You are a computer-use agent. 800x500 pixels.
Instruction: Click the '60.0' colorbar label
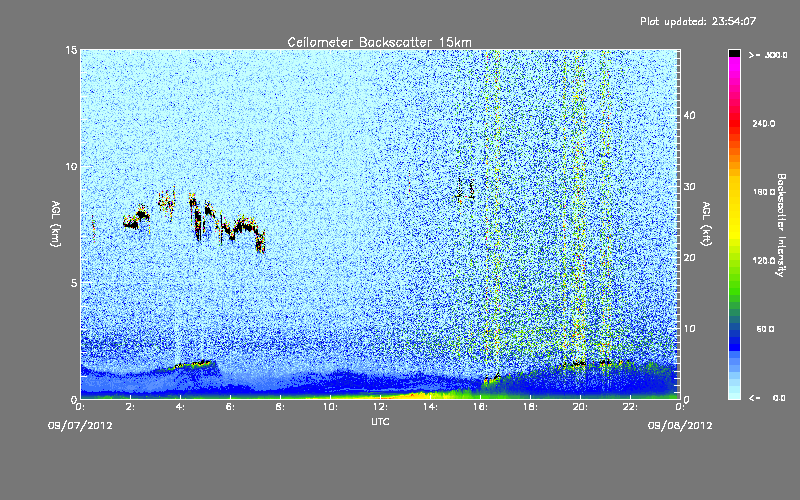[x=765, y=329]
